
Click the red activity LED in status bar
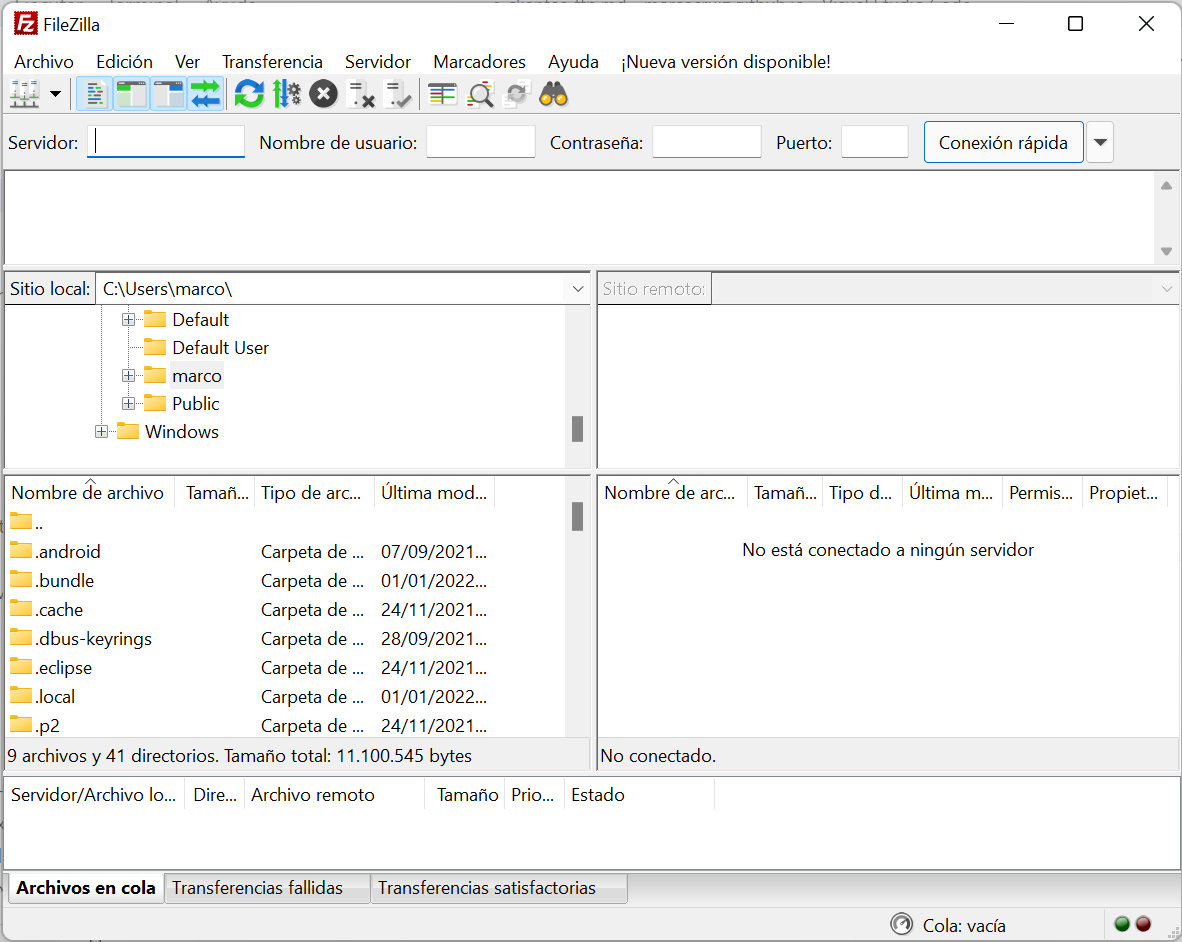pyautogui.click(x=1144, y=924)
